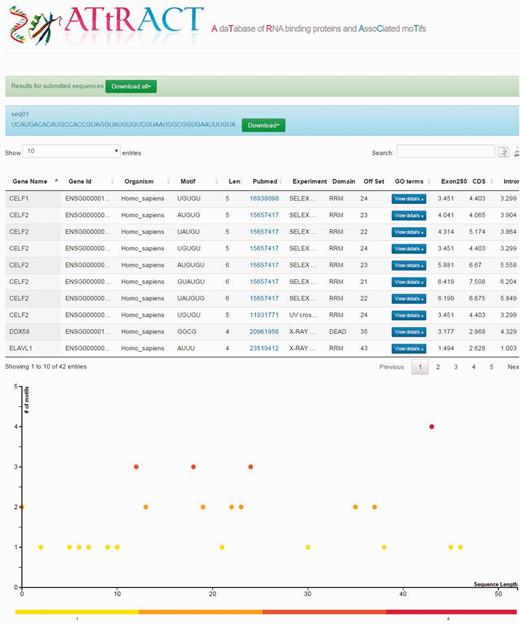This screenshot has width=520, height=624.
Task: Click the CELF1 gene name cell
Action: (19, 199)
